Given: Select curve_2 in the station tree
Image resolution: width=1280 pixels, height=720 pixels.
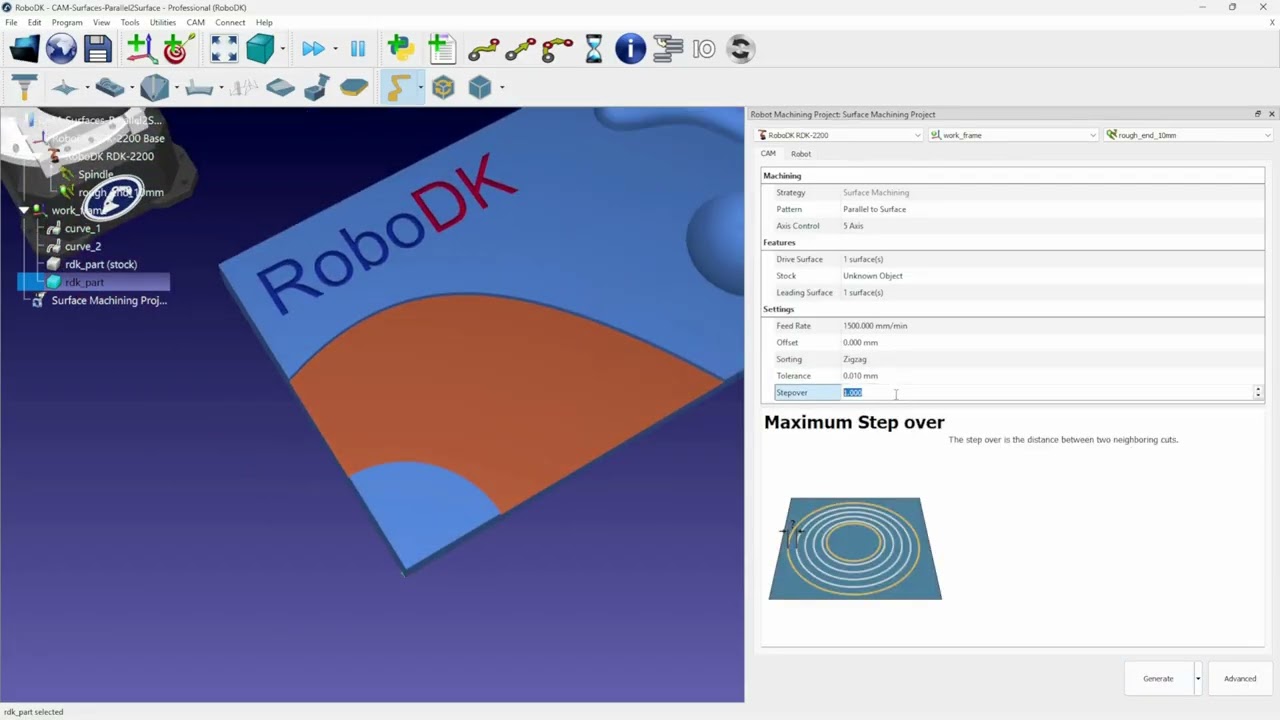Looking at the screenshot, I should point(82,246).
